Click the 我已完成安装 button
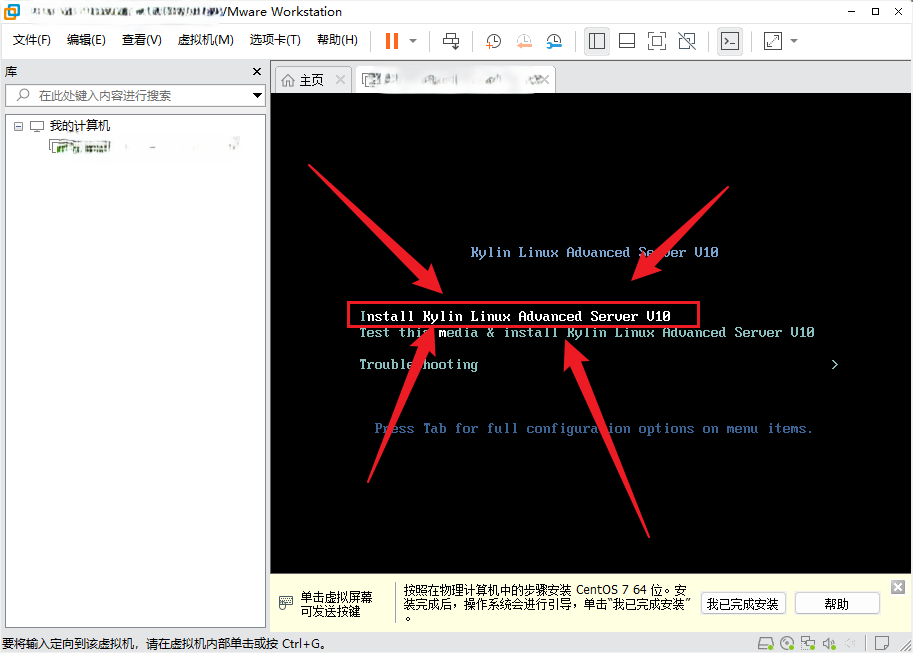Image resolution: width=913 pixels, height=653 pixels. (742, 604)
